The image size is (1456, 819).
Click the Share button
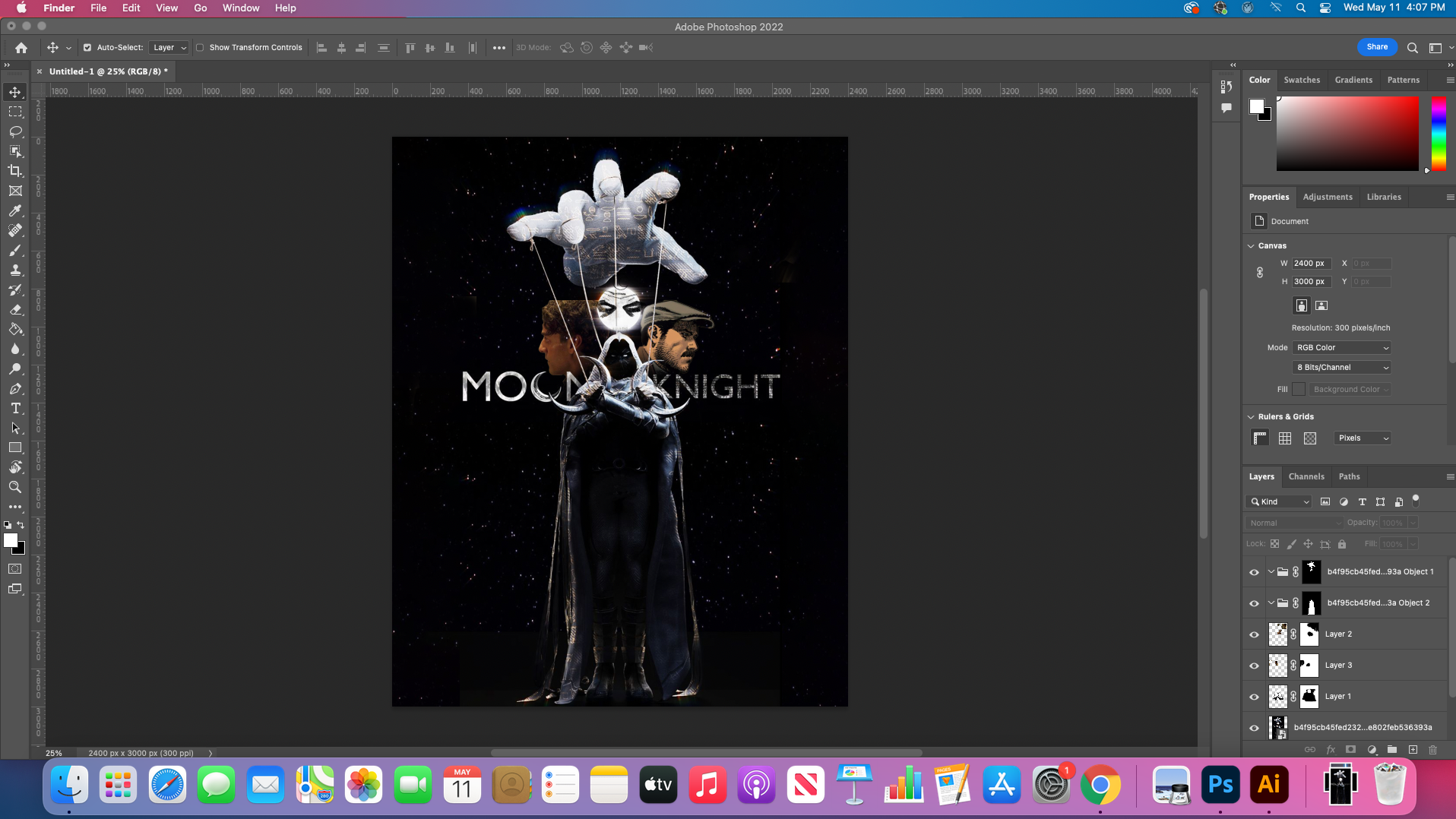[1376, 47]
